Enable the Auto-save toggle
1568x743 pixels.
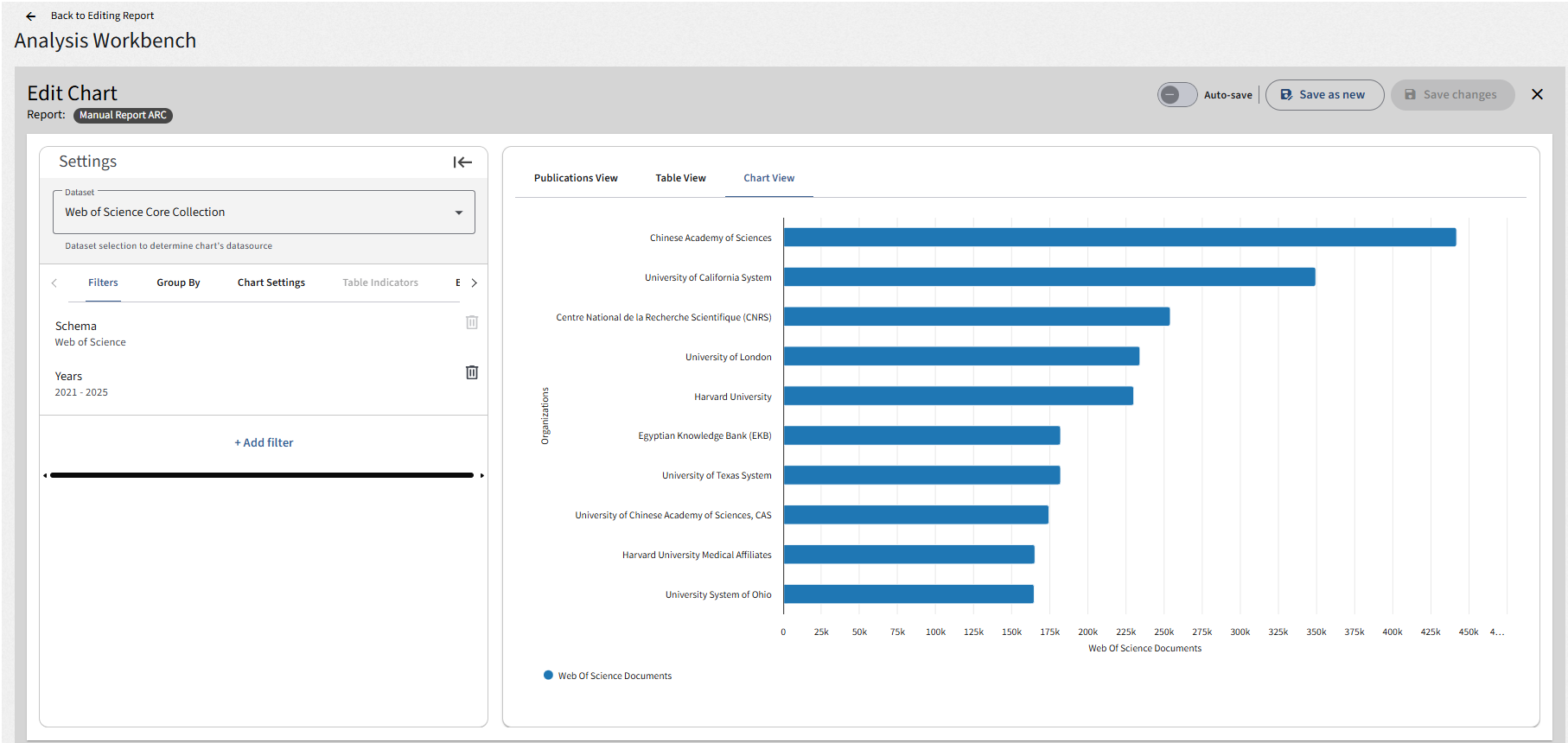pyautogui.click(x=1177, y=95)
